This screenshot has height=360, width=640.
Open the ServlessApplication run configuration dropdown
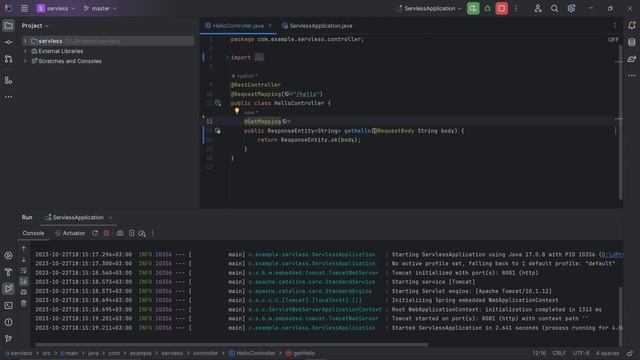(x=429, y=9)
